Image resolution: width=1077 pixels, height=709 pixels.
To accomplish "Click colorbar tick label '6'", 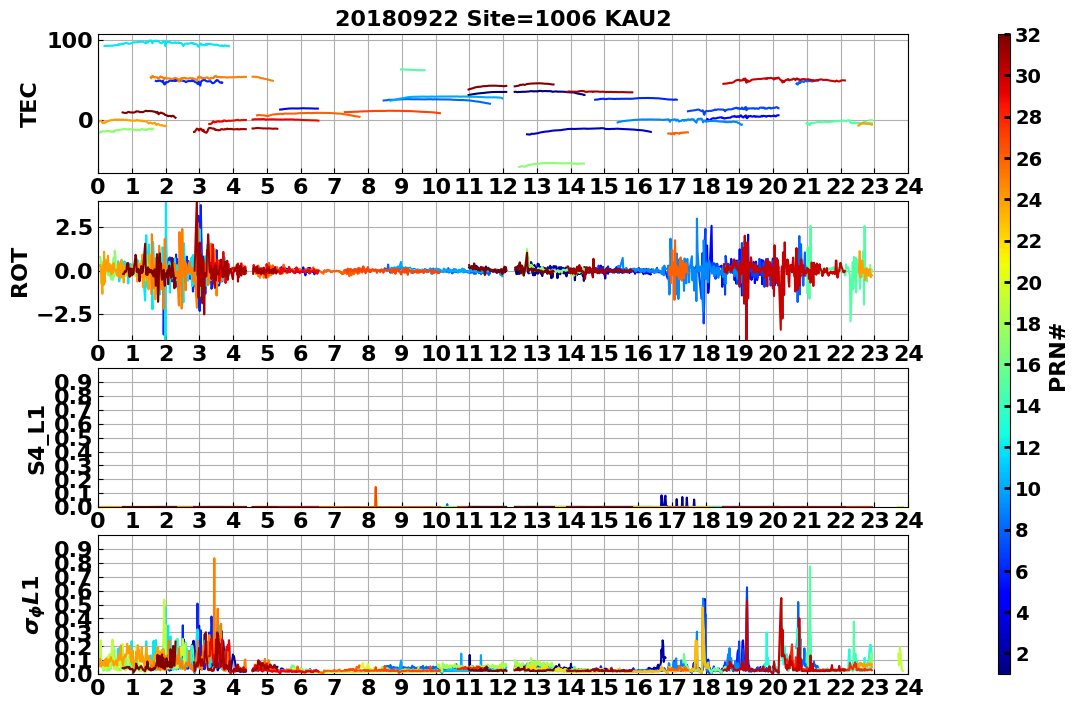I will click(x=1022, y=571).
